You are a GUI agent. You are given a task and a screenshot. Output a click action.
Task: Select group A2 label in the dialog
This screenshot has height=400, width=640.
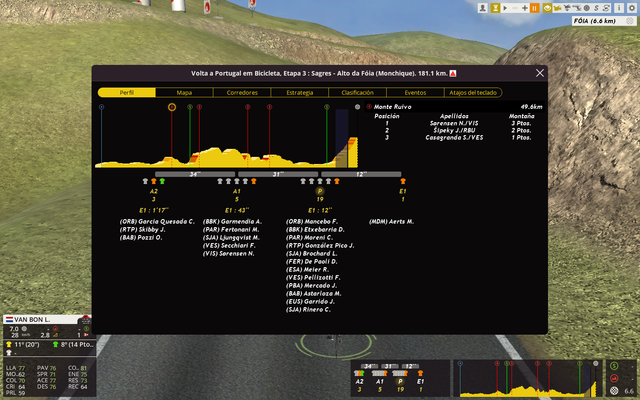coord(153,191)
